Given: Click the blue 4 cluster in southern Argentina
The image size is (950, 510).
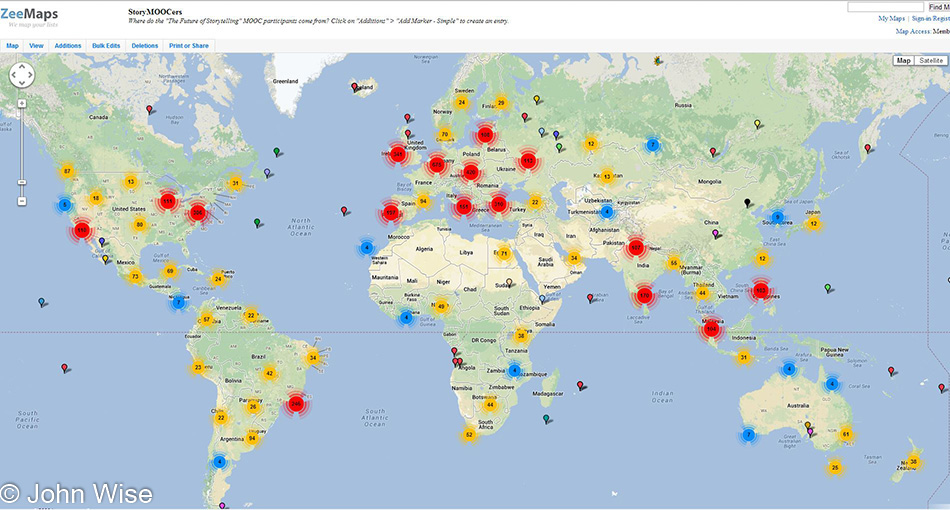Looking at the screenshot, I should coord(219,462).
